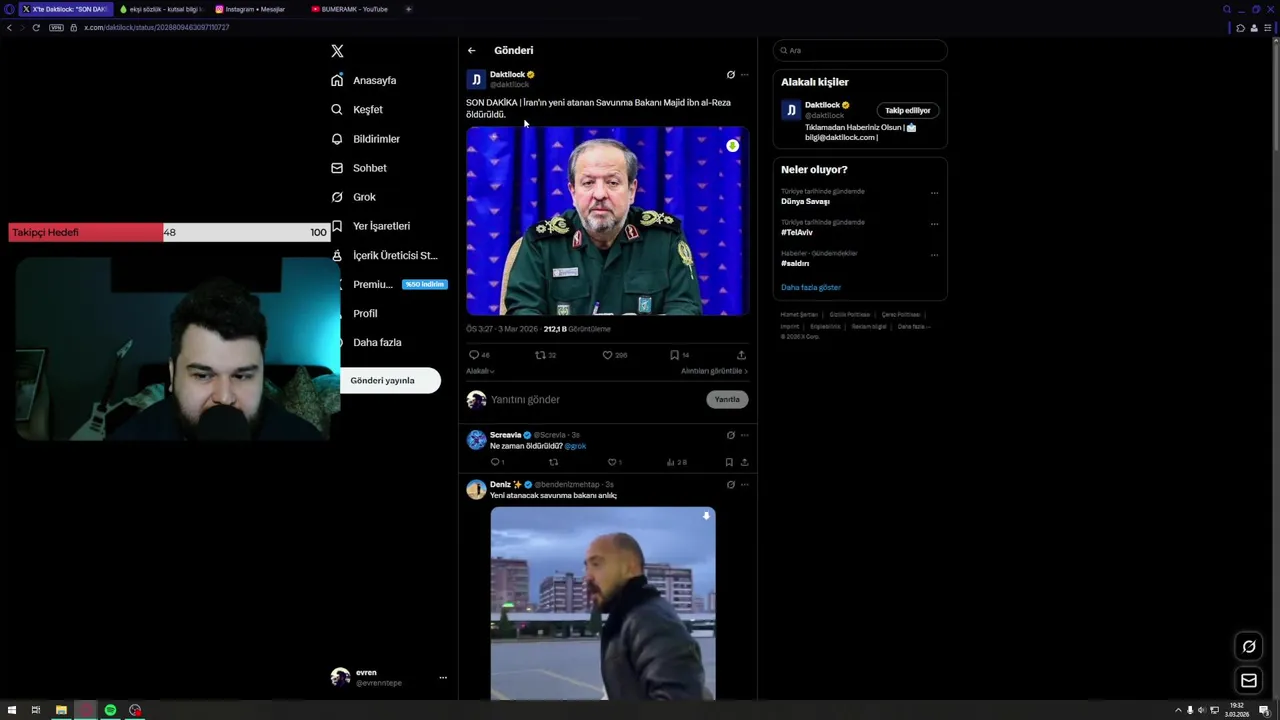
Task: Open options for #saldırı trend
Action: point(934,255)
